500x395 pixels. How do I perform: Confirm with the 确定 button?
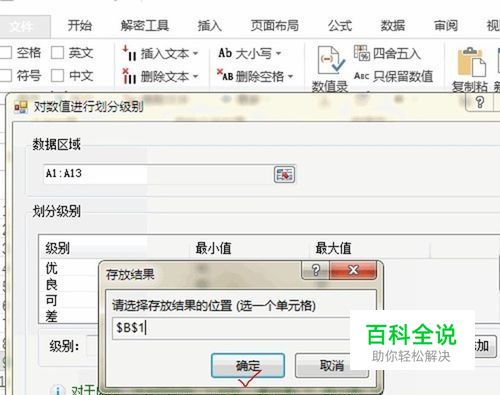click(x=248, y=366)
